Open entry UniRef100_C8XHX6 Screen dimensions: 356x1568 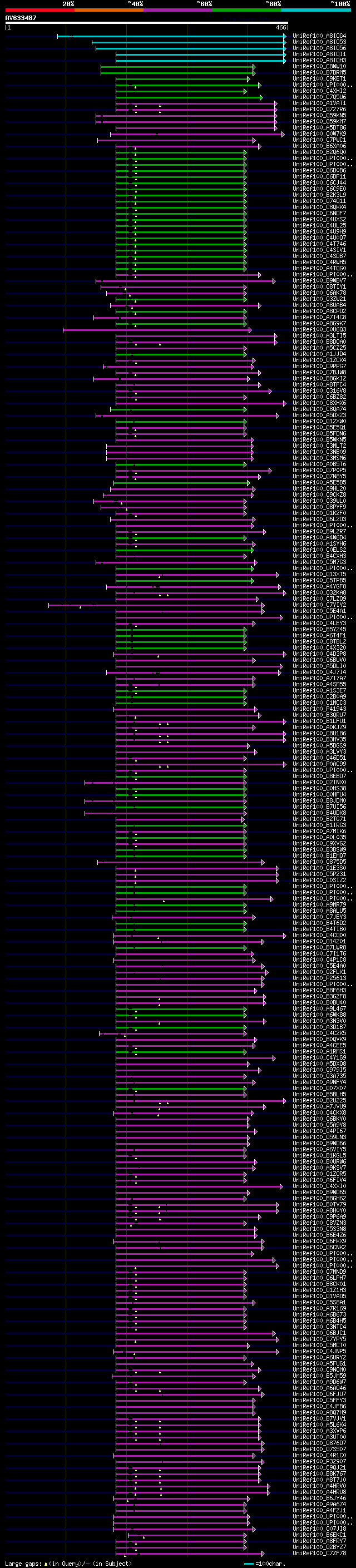(x=319, y=403)
